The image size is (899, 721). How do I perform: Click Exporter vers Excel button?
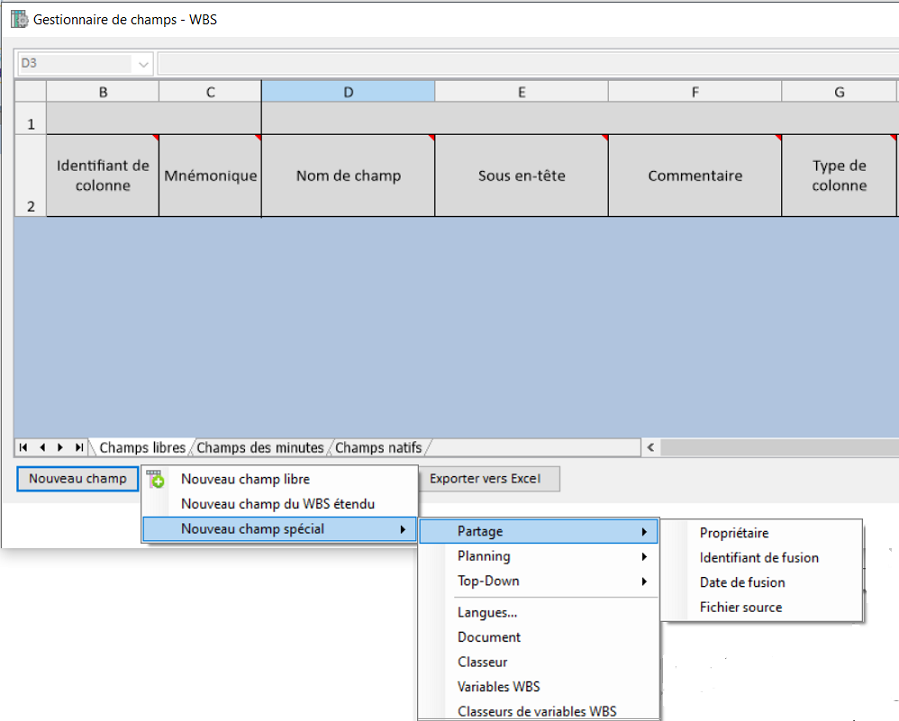coord(485,479)
